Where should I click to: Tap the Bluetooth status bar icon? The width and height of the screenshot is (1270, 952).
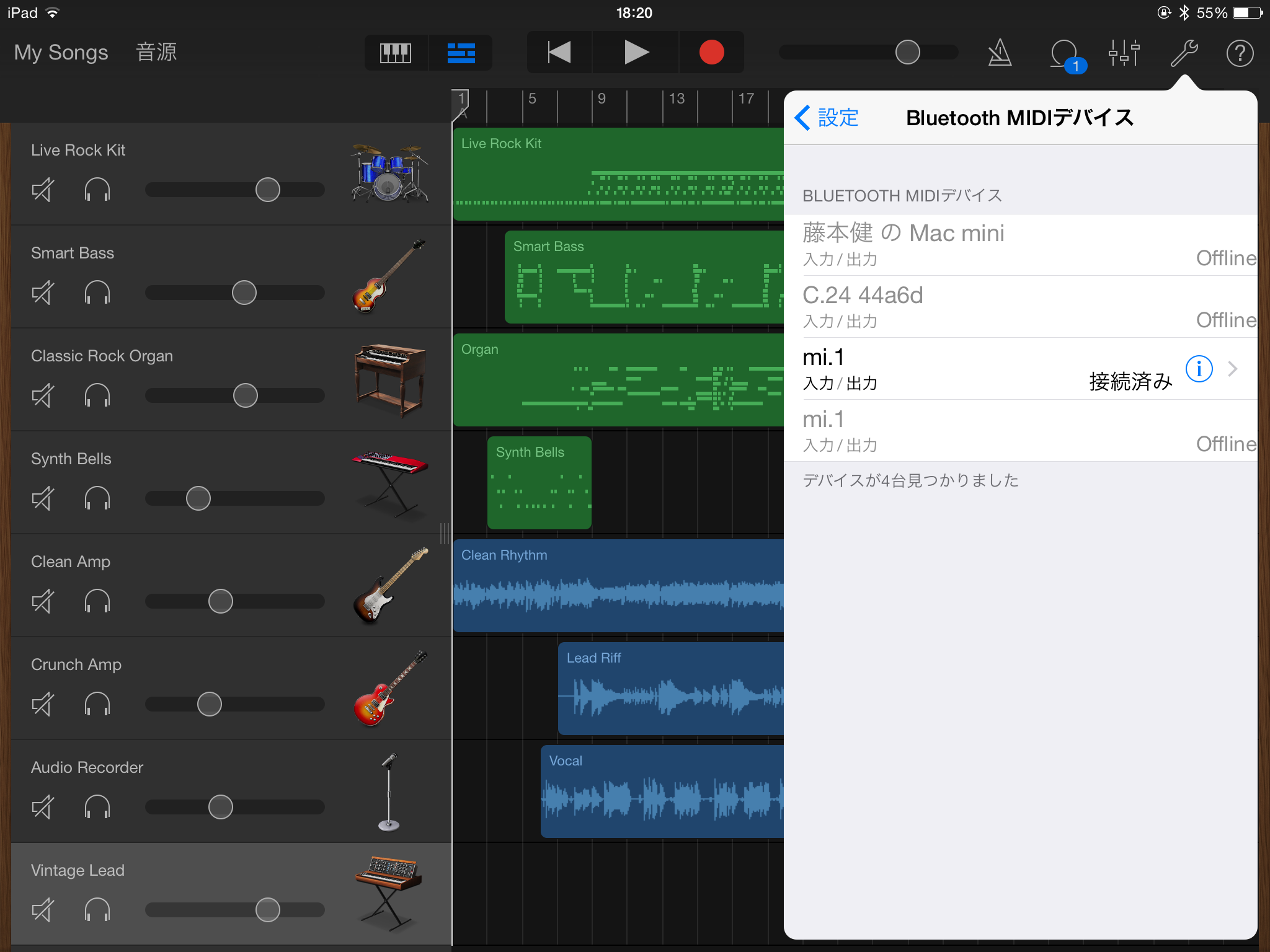(x=1184, y=12)
